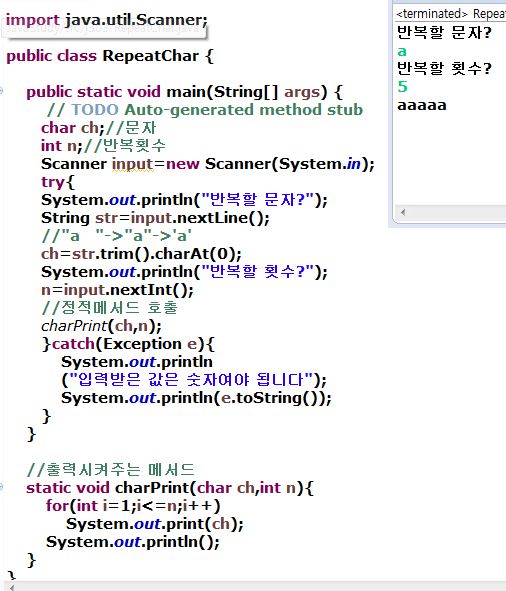
Task: Click the comment //"a "->"a"->'a'
Action: point(117,236)
